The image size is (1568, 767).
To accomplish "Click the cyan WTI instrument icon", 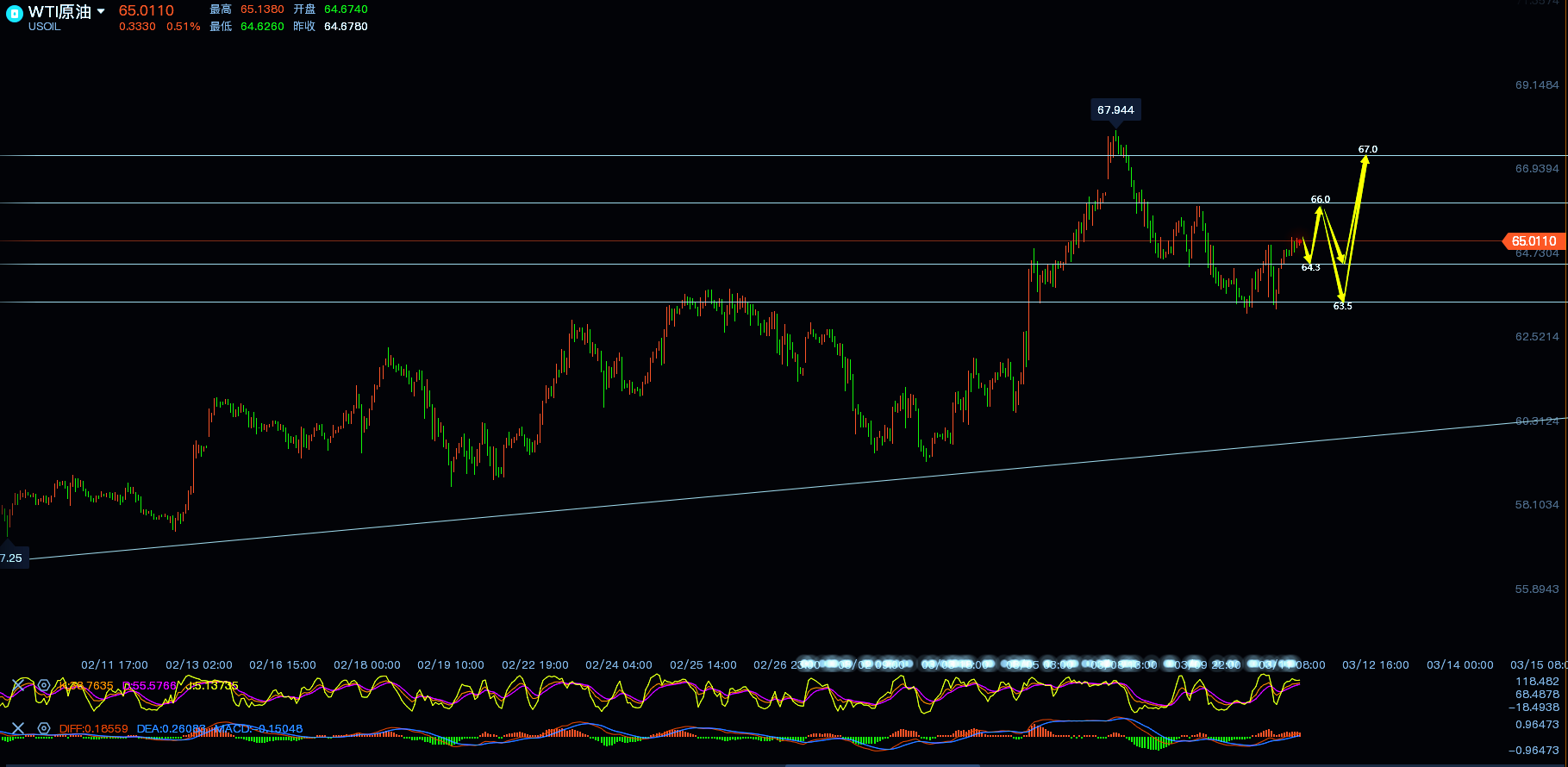I will 14,14.
